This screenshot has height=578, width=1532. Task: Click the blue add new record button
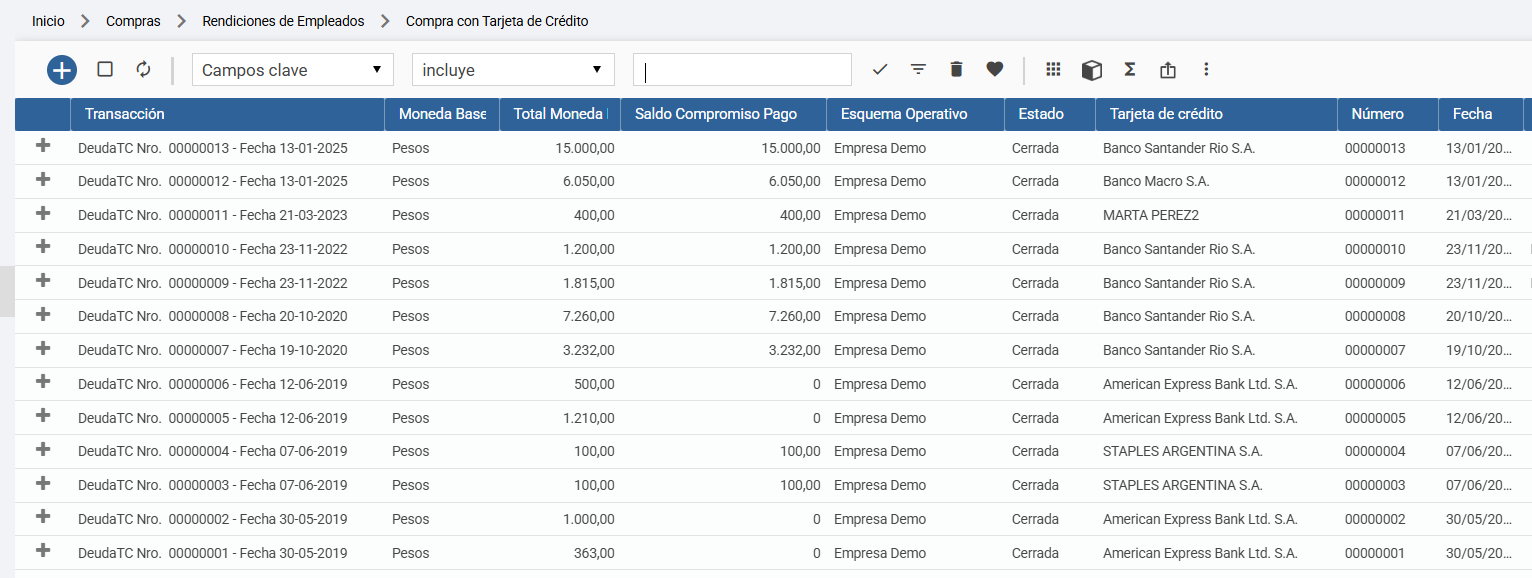62,70
